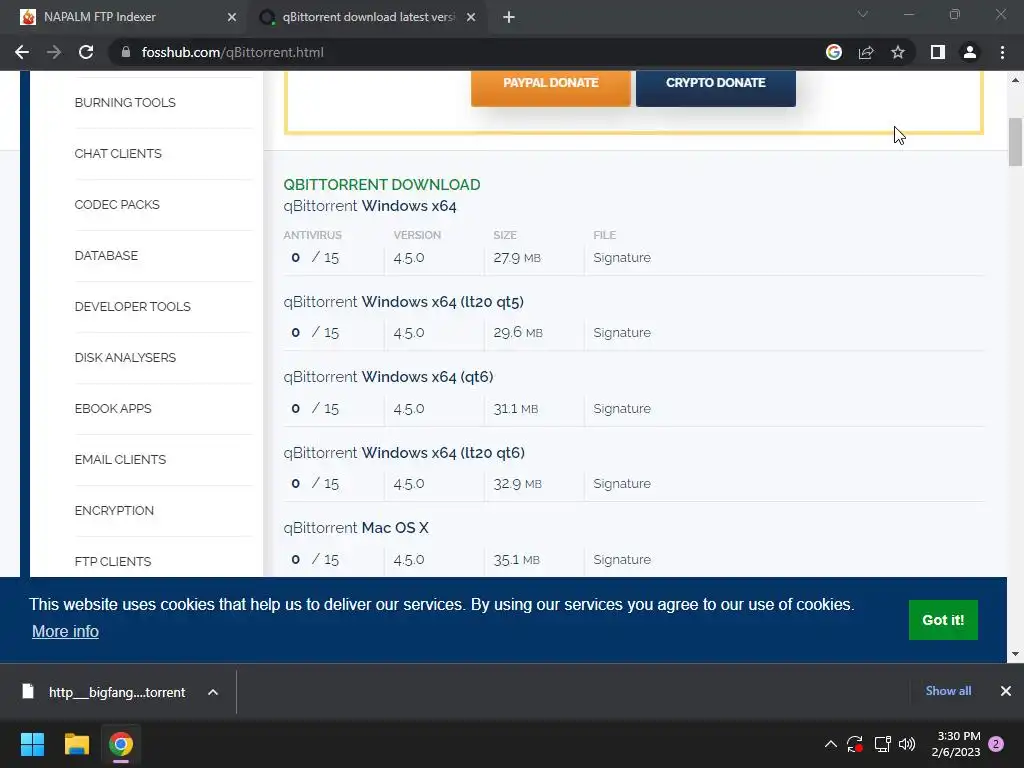Open the Chrome profile menu

tap(970, 52)
